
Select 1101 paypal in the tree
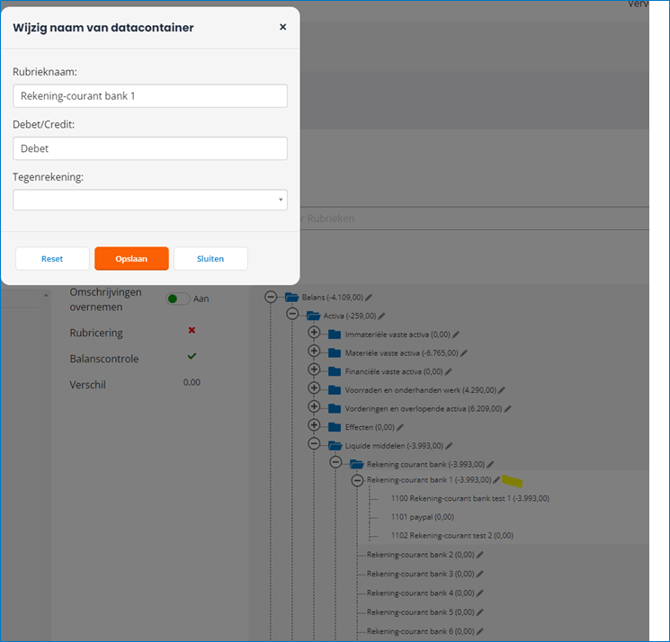(x=423, y=517)
